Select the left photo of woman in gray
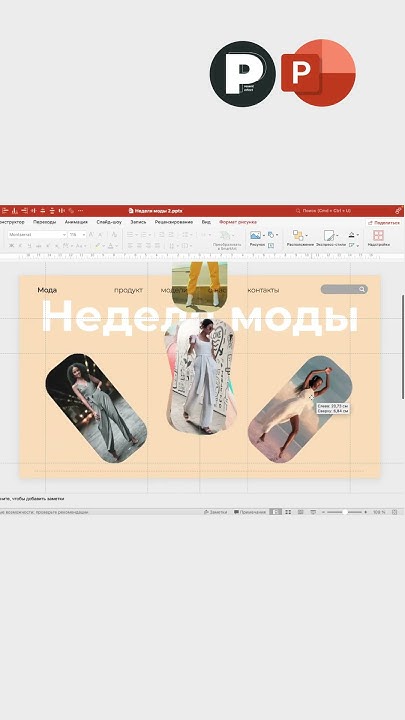 coord(96,408)
